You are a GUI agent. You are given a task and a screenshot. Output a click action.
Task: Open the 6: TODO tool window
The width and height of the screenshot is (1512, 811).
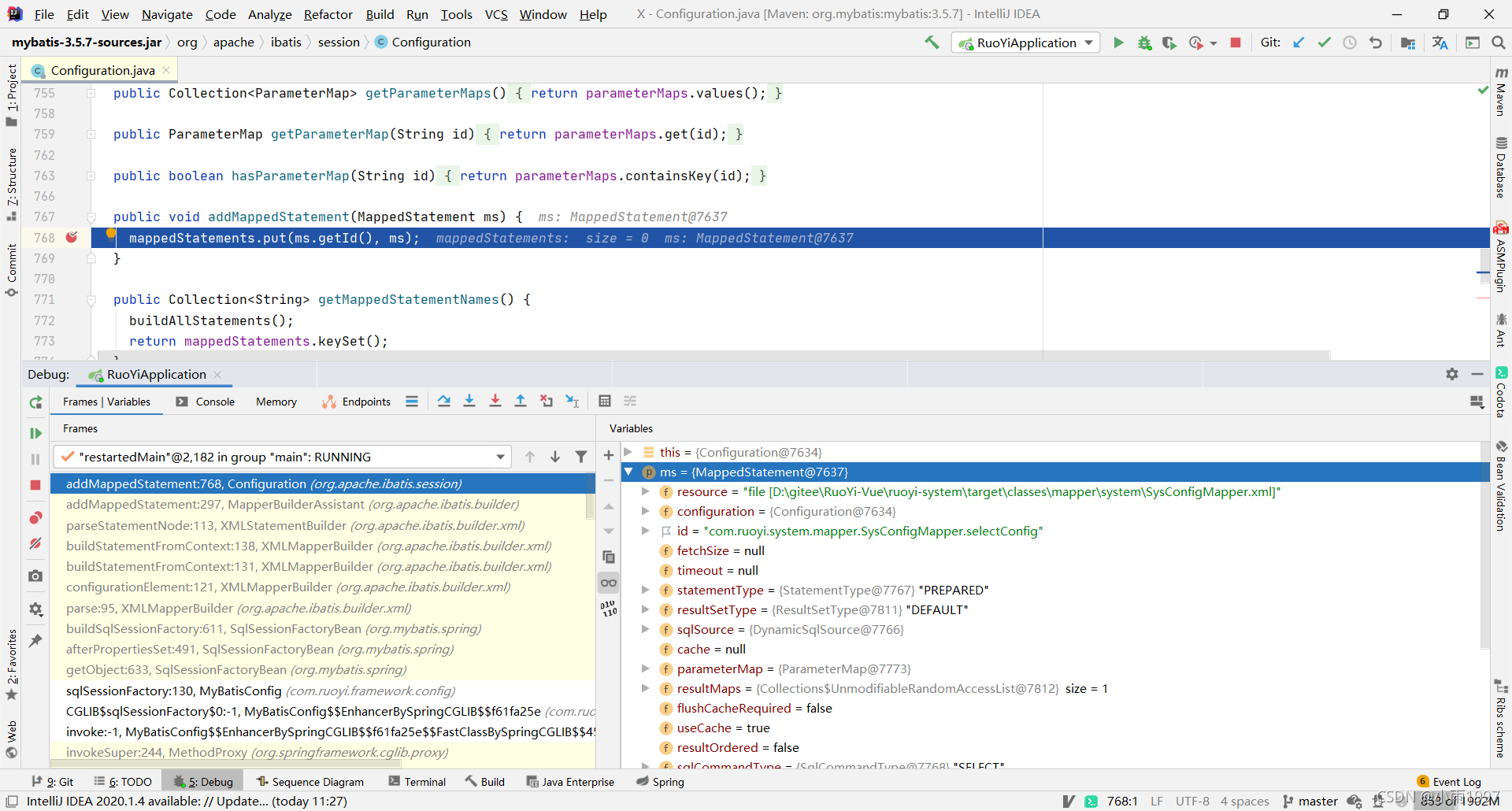[123, 781]
